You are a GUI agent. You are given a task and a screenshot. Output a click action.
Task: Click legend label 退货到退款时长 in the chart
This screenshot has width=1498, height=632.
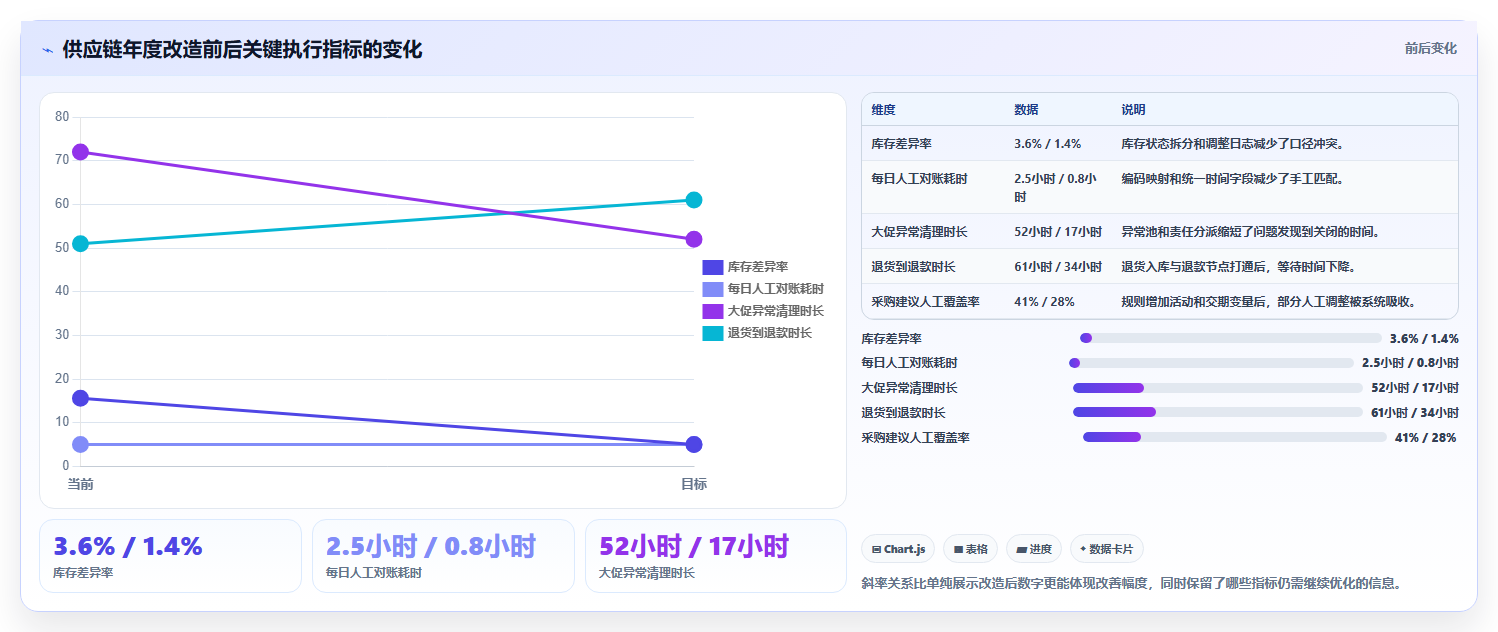click(770, 333)
